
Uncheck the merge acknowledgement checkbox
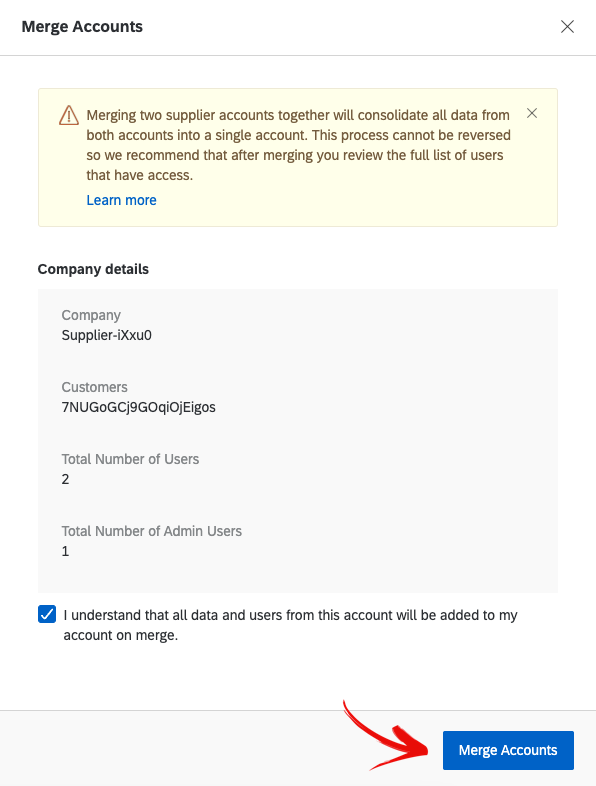pyautogui.click(x=47, y=614)
